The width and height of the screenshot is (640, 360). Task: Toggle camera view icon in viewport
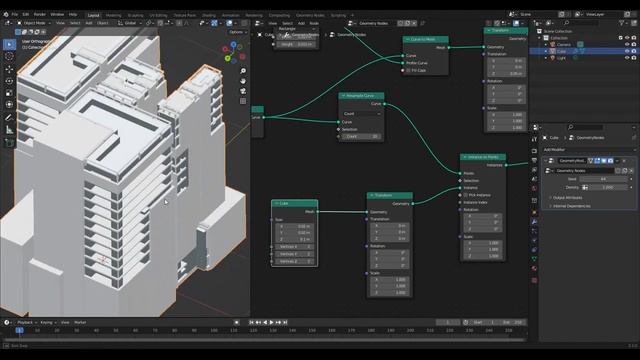coord(243,91)
